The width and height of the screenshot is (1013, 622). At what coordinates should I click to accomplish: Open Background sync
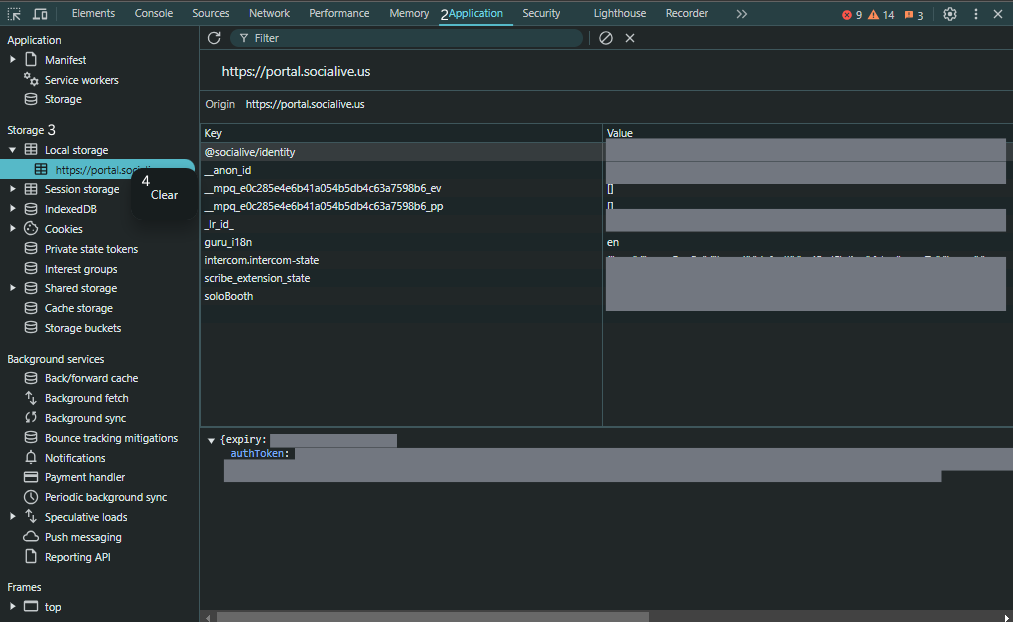point(85,419)
